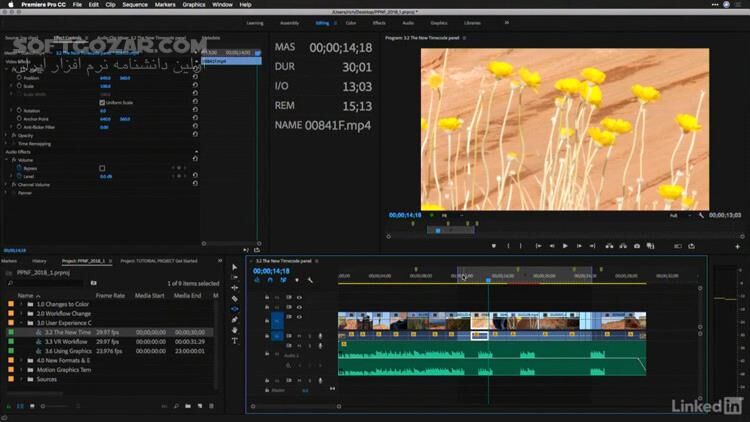Select the Track Select Forward tool
This screenshot has width=750, height=422.
234,278
